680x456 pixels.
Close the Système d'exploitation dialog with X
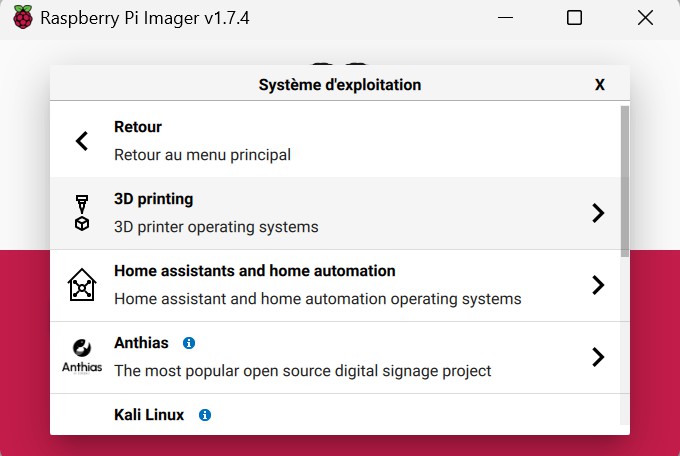coord(600,85)
